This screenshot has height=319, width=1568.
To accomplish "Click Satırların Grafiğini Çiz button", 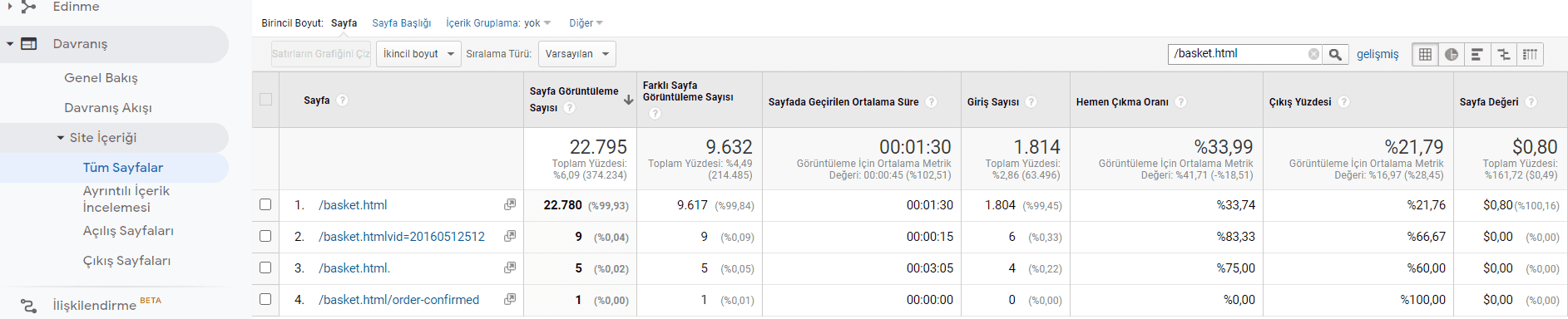I will point(320,54).
